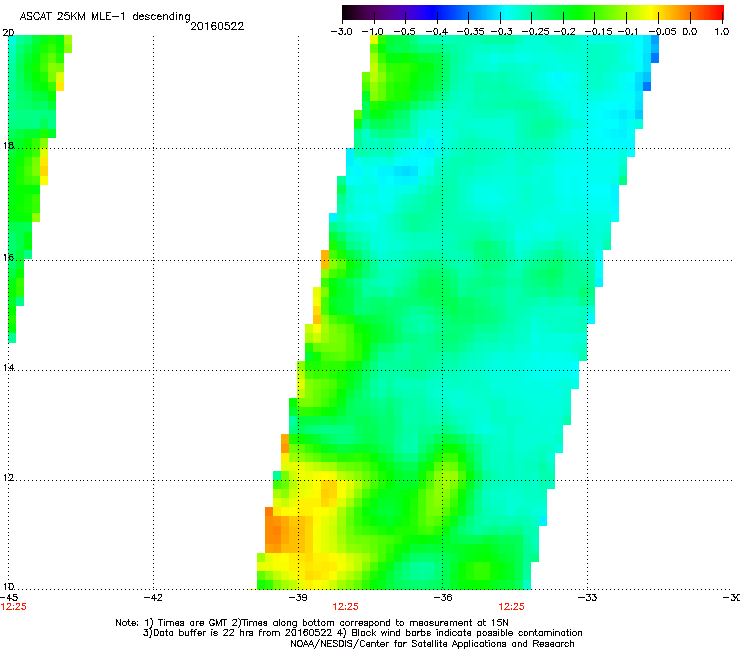The width and height of the screenshot is (740, 650).
Task: Click the -0.15 colorbar label
Action: coord(598,32)
